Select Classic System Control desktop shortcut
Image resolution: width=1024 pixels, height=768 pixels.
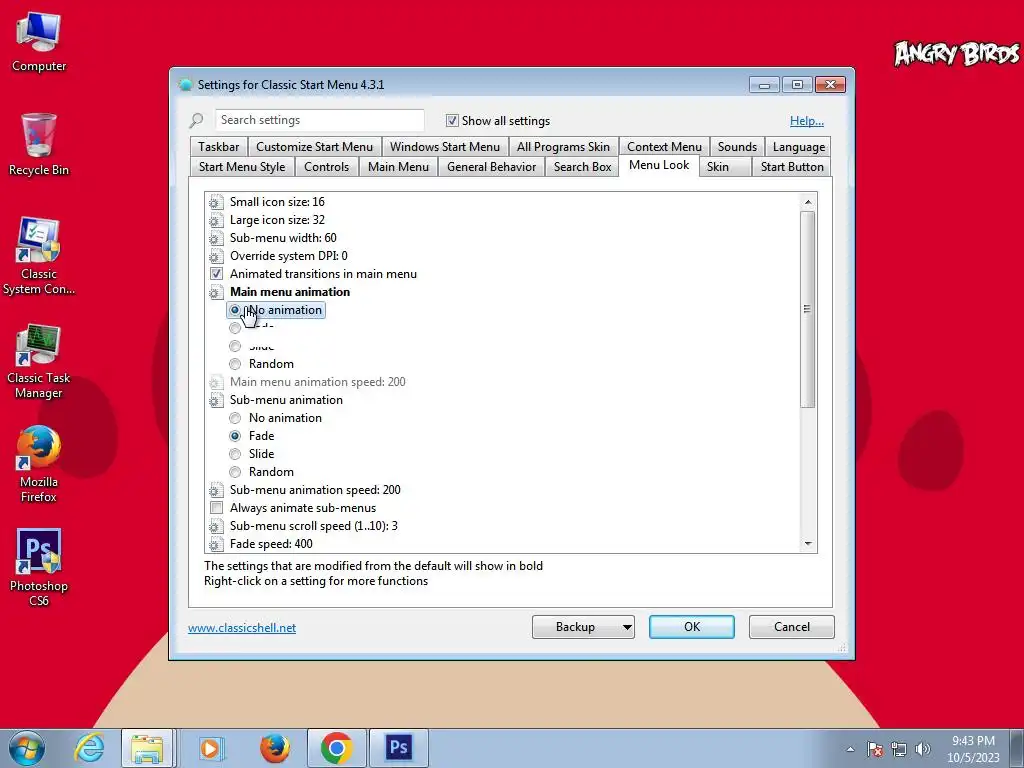pyautogui.click(x=39, y=256)
